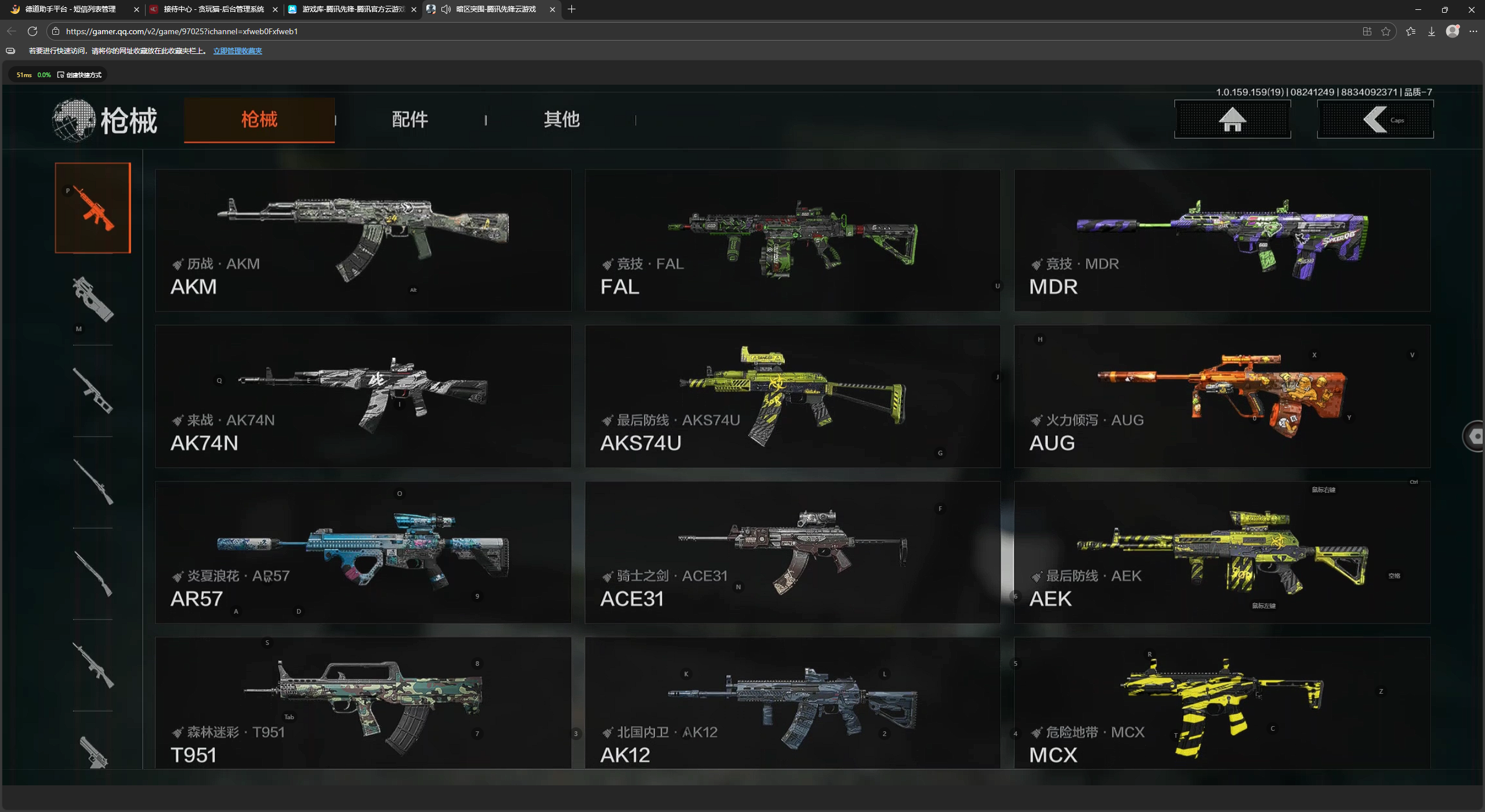Switch to 游戏库-腾讯先锋 browser tab
The width and height of the screenshot is (1485, 812).
(x=353, y=9)
